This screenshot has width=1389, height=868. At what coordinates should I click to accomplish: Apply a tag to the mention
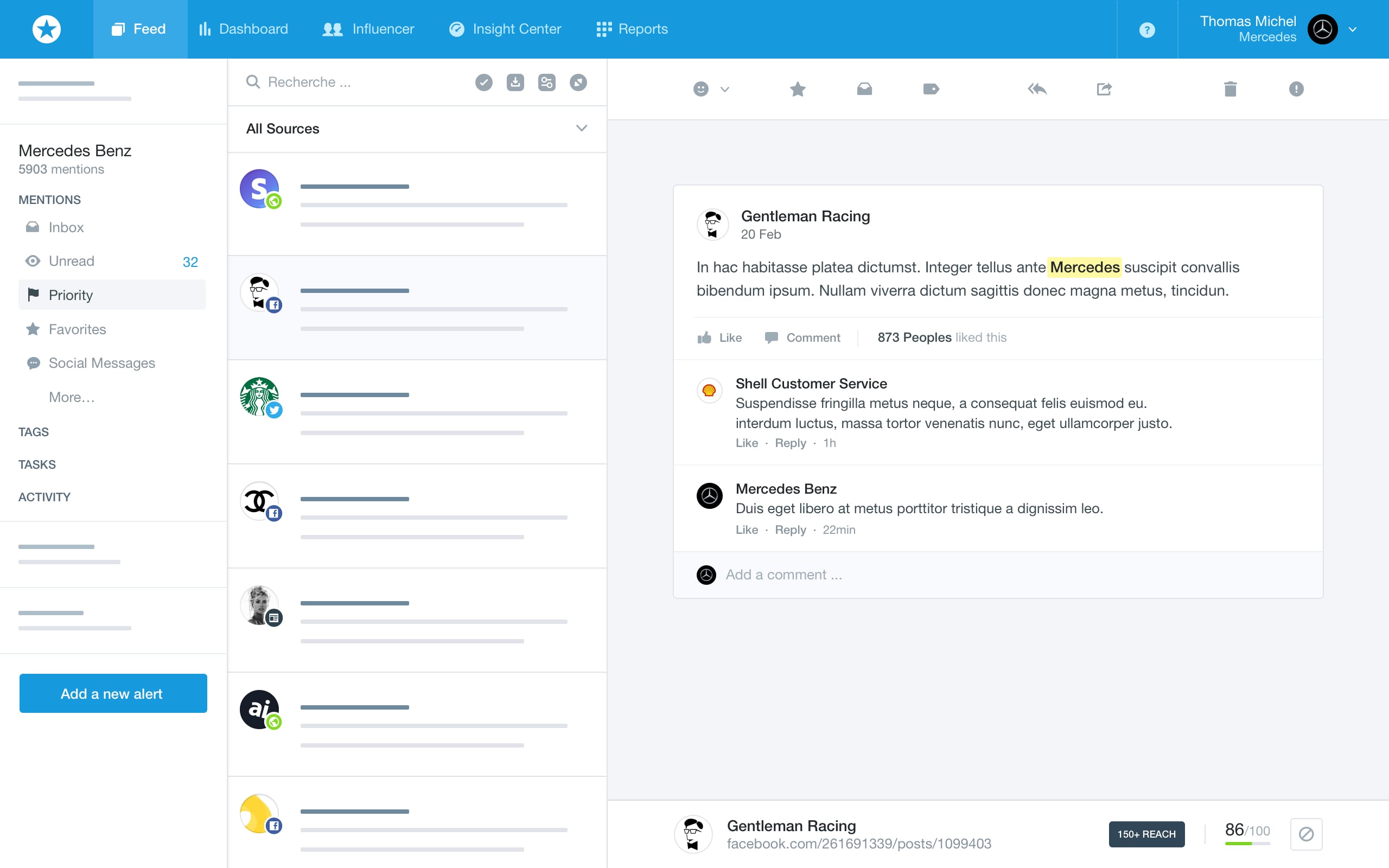pyautogui.click(x=931, y=89)
